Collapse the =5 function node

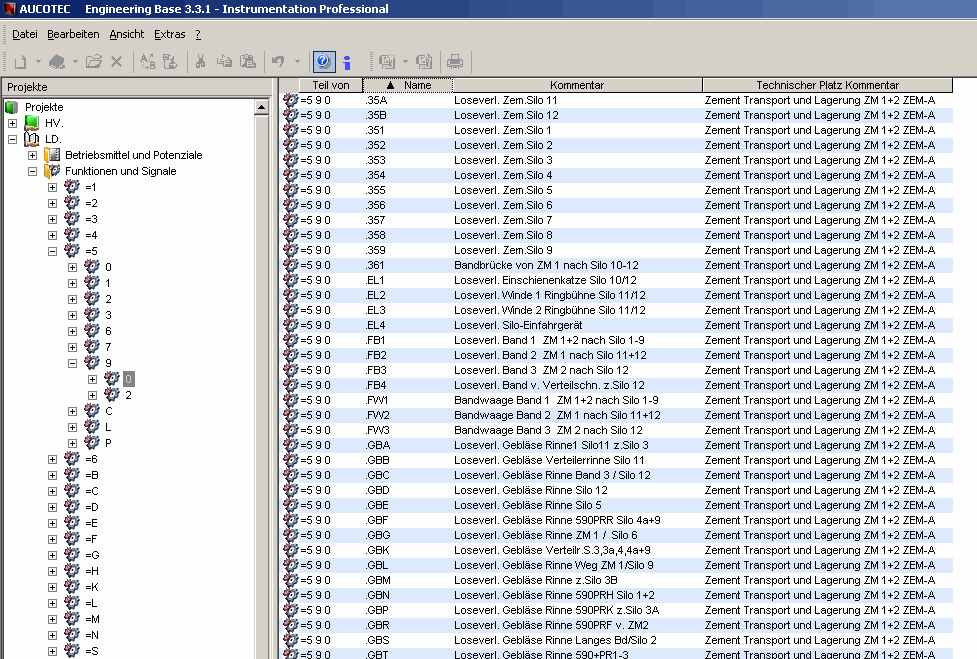click(52, 252)
